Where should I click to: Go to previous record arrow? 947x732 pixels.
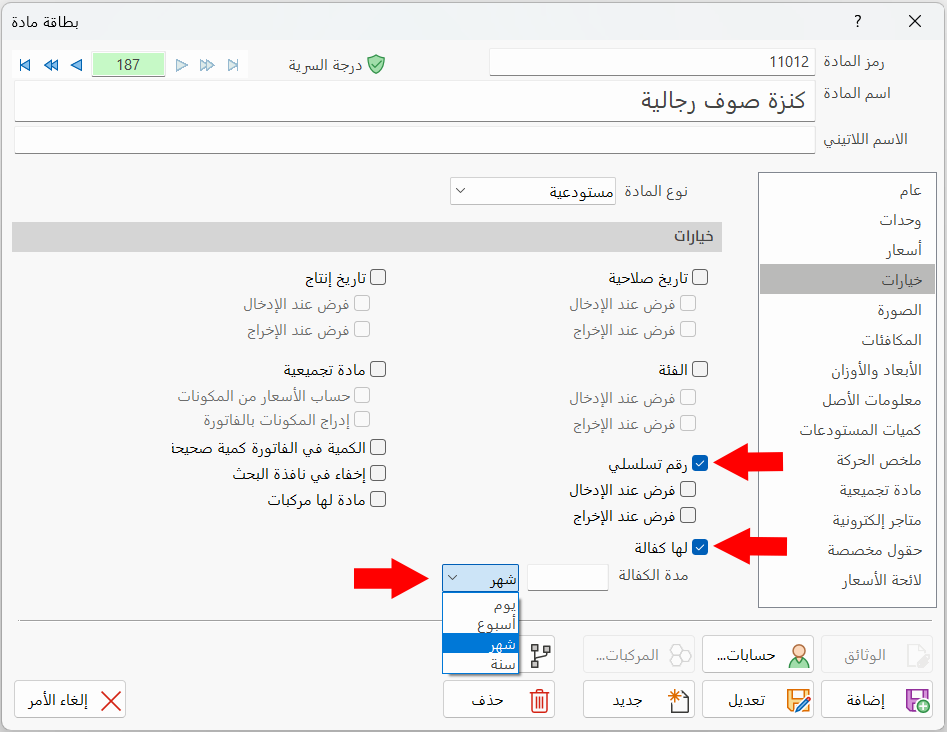pyautogui.click(x=77, y=65)
